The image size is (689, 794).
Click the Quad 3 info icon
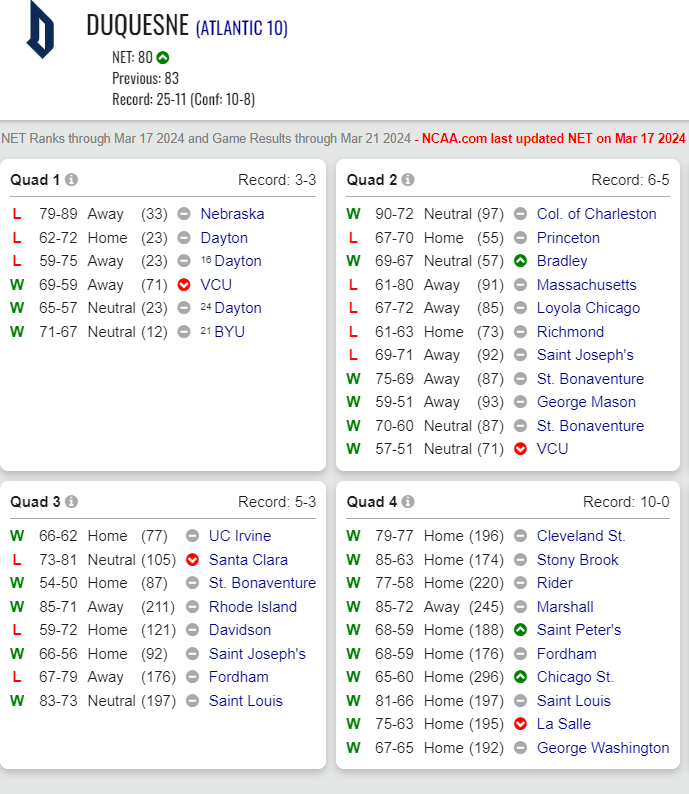coord(72,502)
